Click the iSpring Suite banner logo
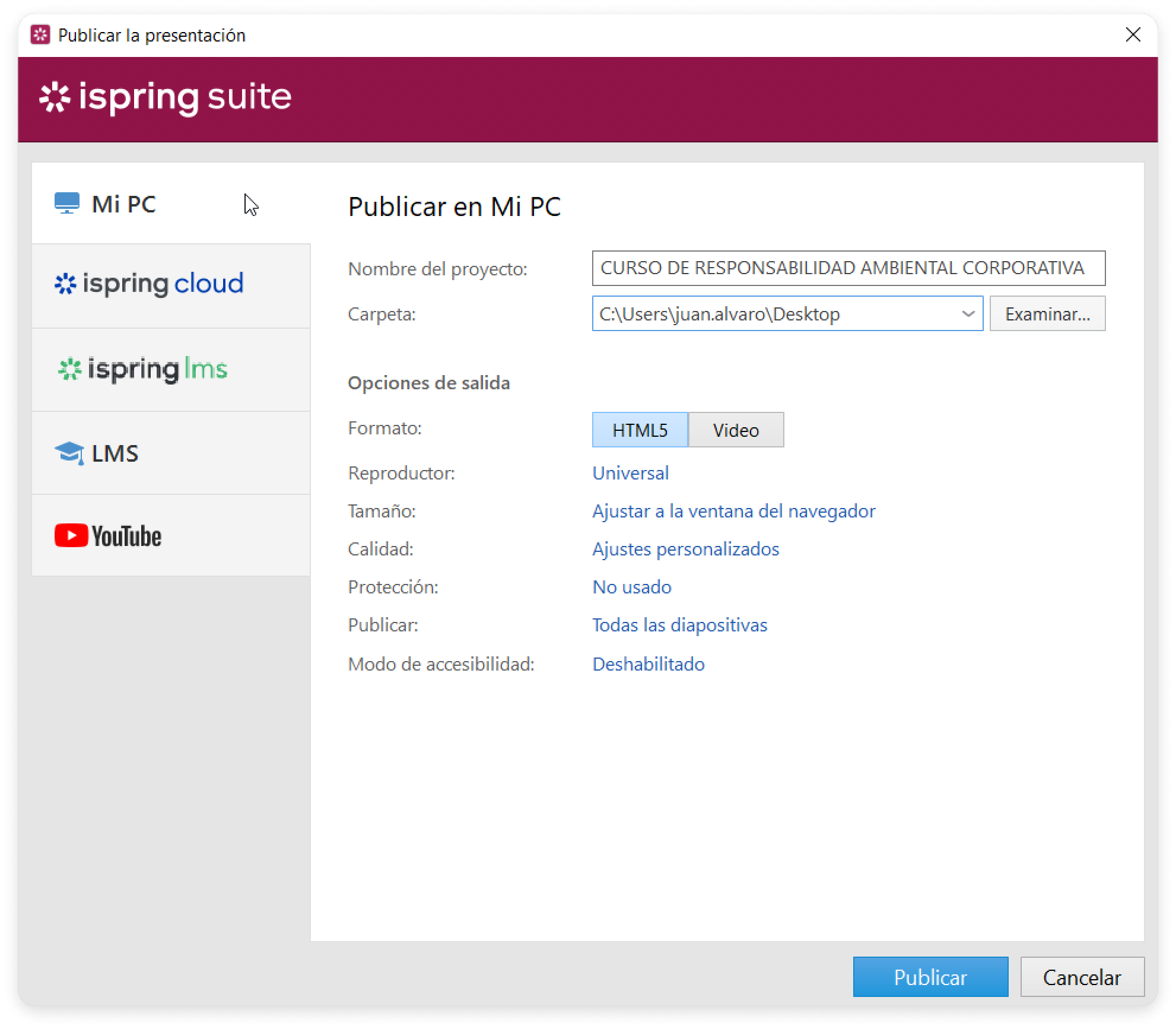 pyautogui.click(x=166, y=98)
